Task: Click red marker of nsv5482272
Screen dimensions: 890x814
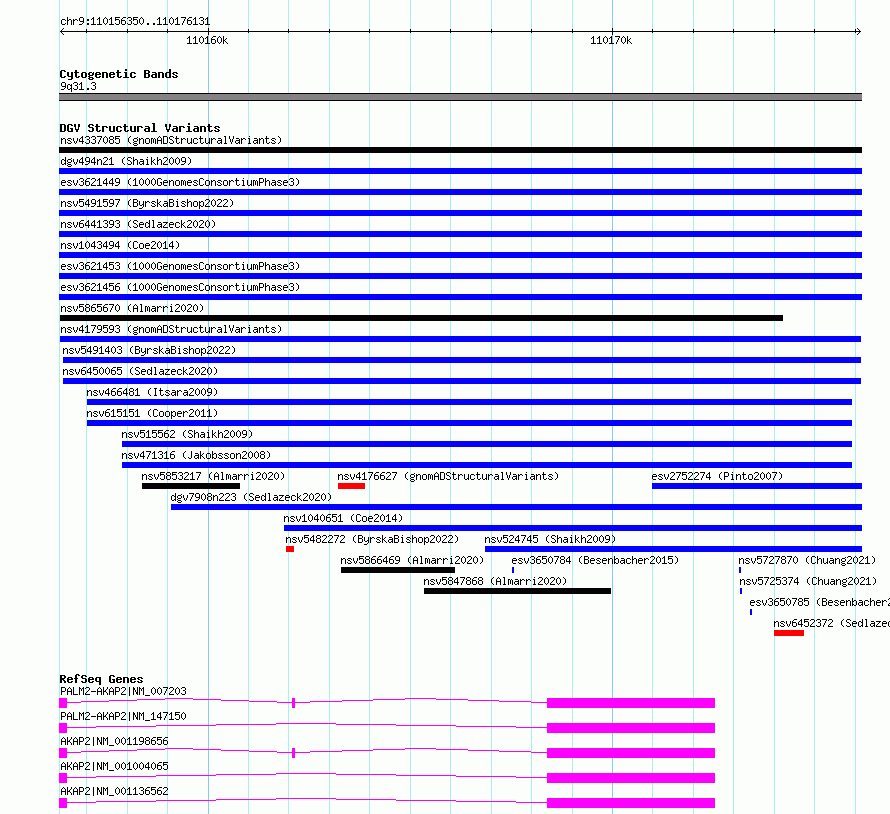Action: coord(289,549)
